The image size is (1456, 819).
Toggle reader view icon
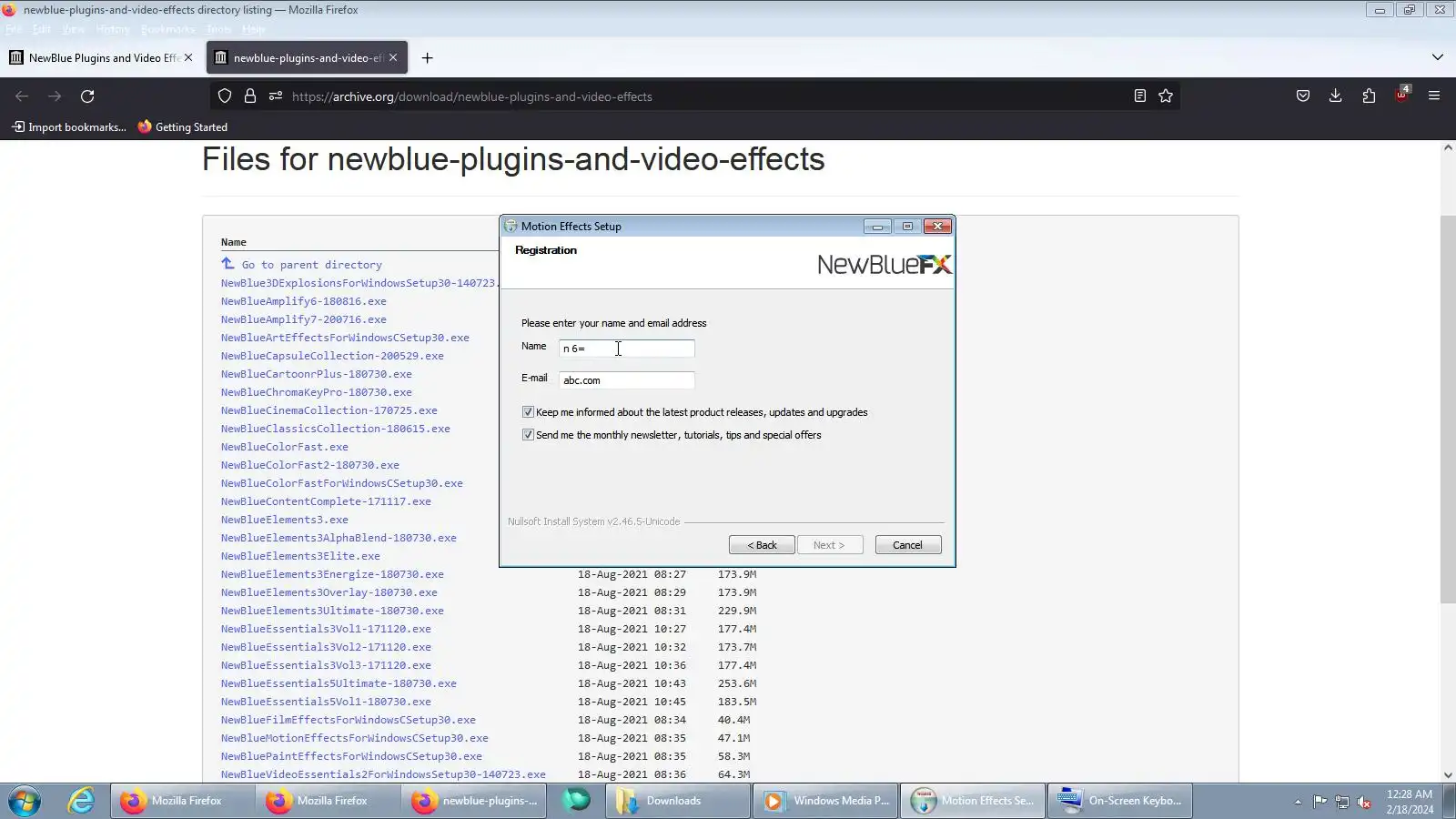click(1139, 96)
